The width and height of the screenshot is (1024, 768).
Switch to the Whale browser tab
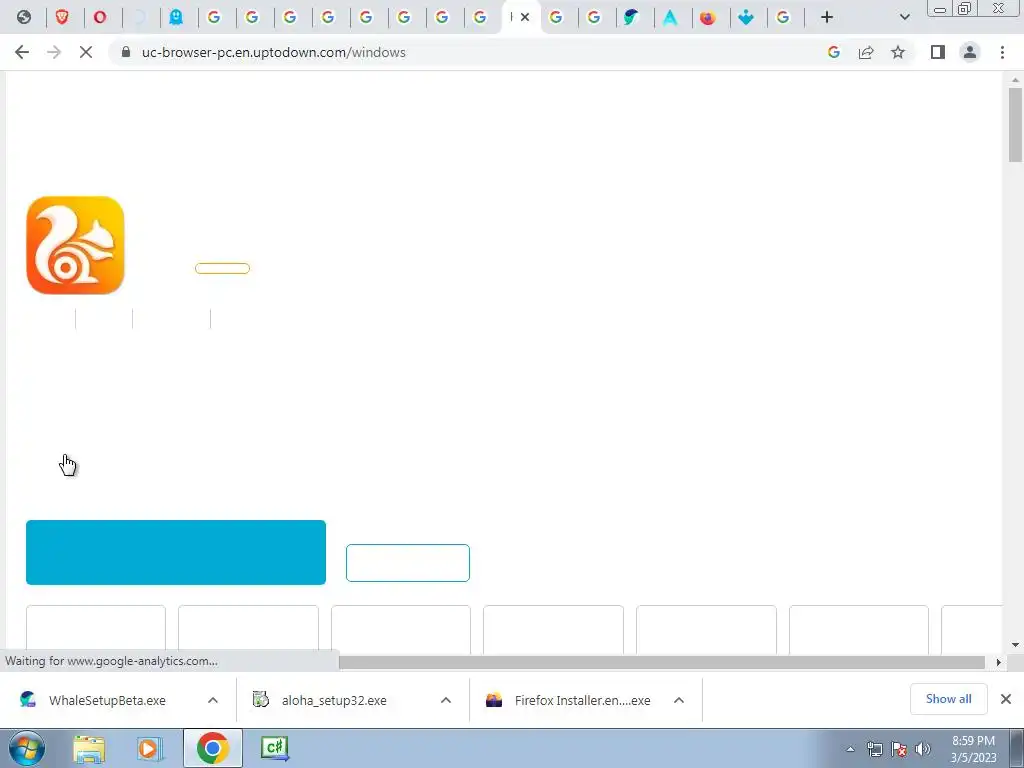click(x=631, y=18)
